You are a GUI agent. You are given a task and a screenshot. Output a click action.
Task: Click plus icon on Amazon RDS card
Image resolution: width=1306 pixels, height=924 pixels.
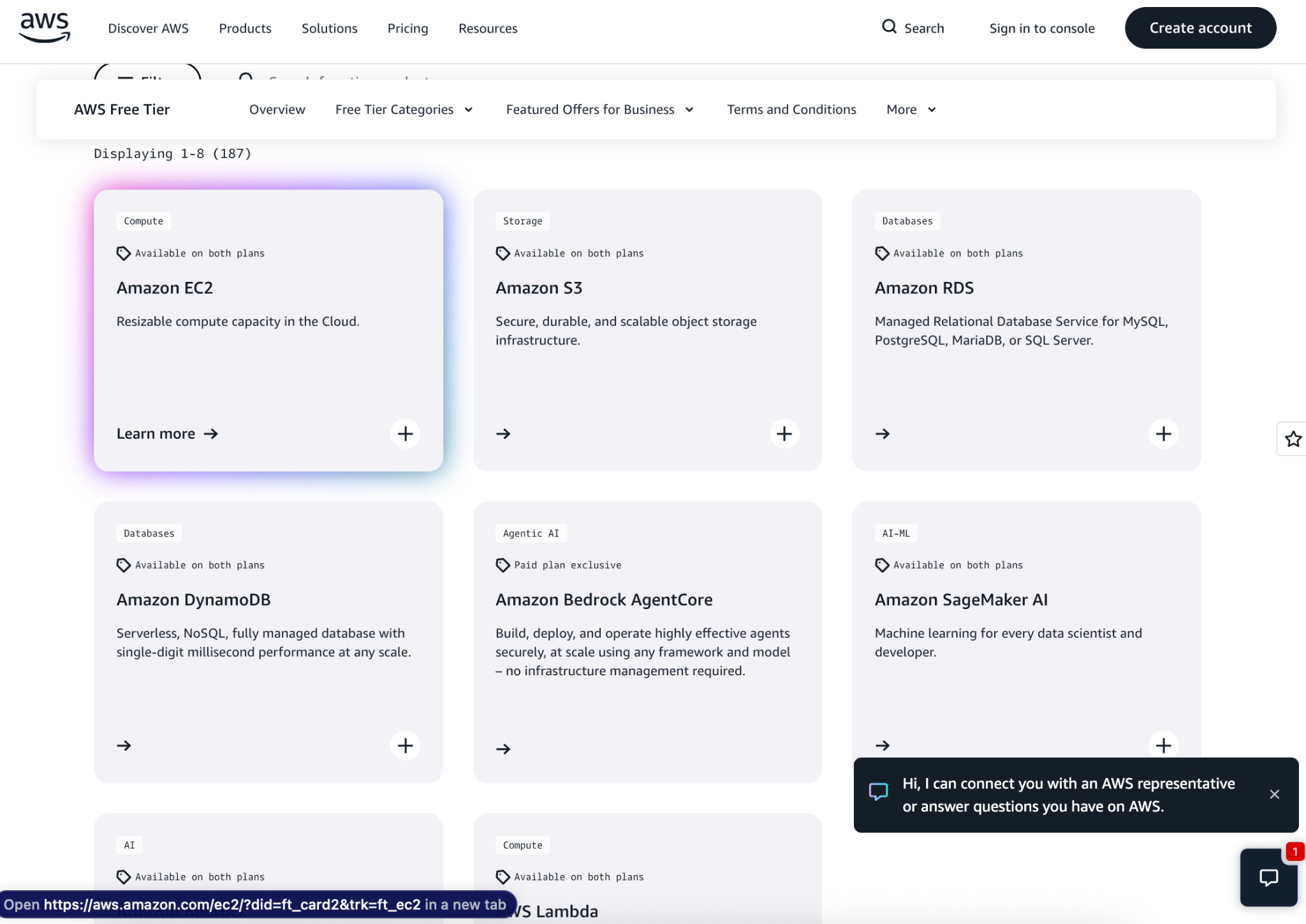[1163, 434]
